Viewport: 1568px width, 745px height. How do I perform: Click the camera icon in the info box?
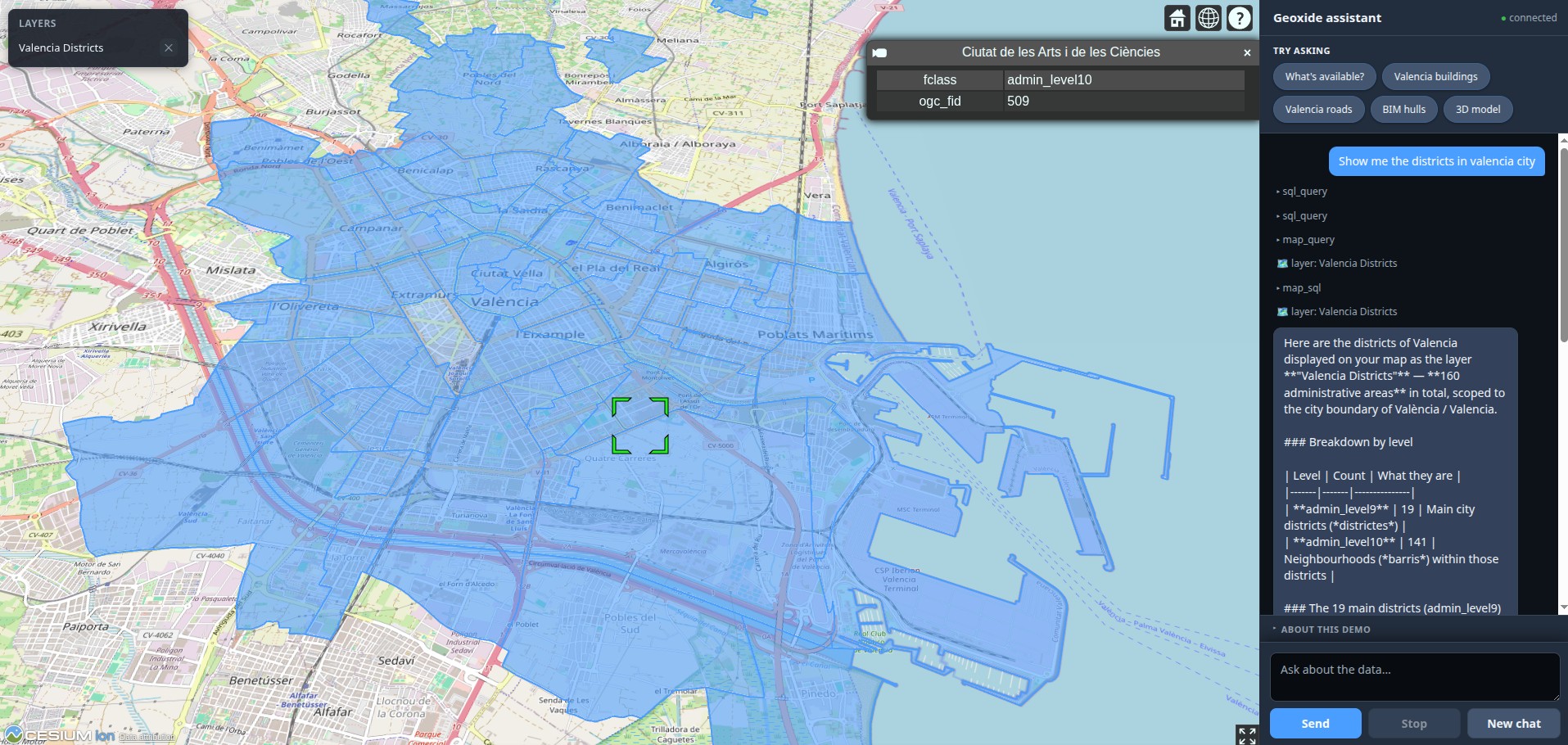click(880, 52)
